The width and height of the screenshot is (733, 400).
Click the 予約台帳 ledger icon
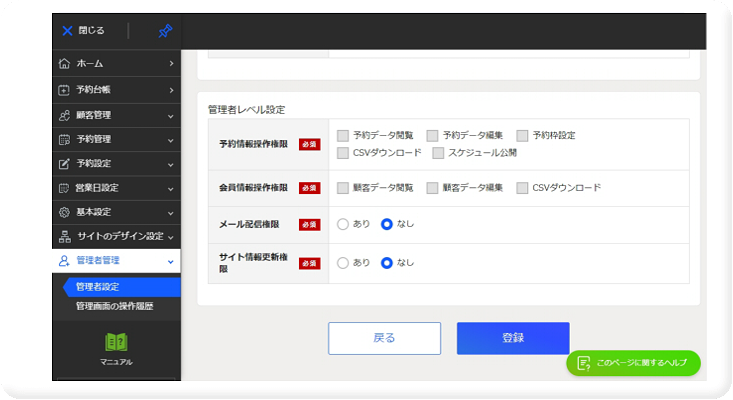[x=65, y=90]
